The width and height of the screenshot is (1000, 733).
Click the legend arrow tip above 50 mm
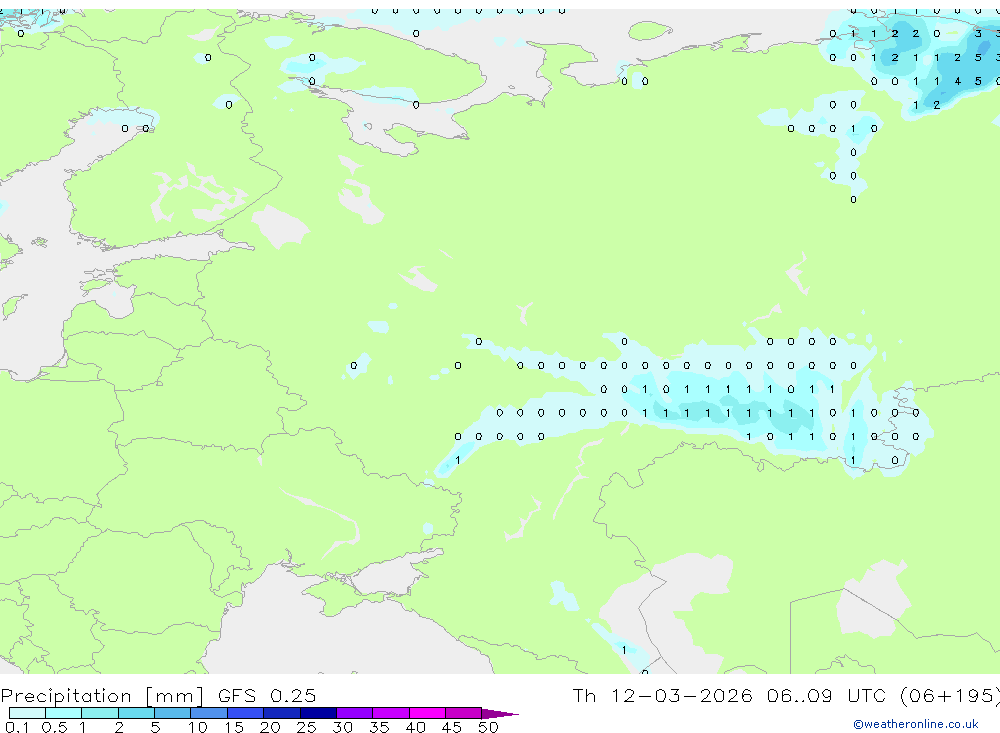click(x=500, y=714)
